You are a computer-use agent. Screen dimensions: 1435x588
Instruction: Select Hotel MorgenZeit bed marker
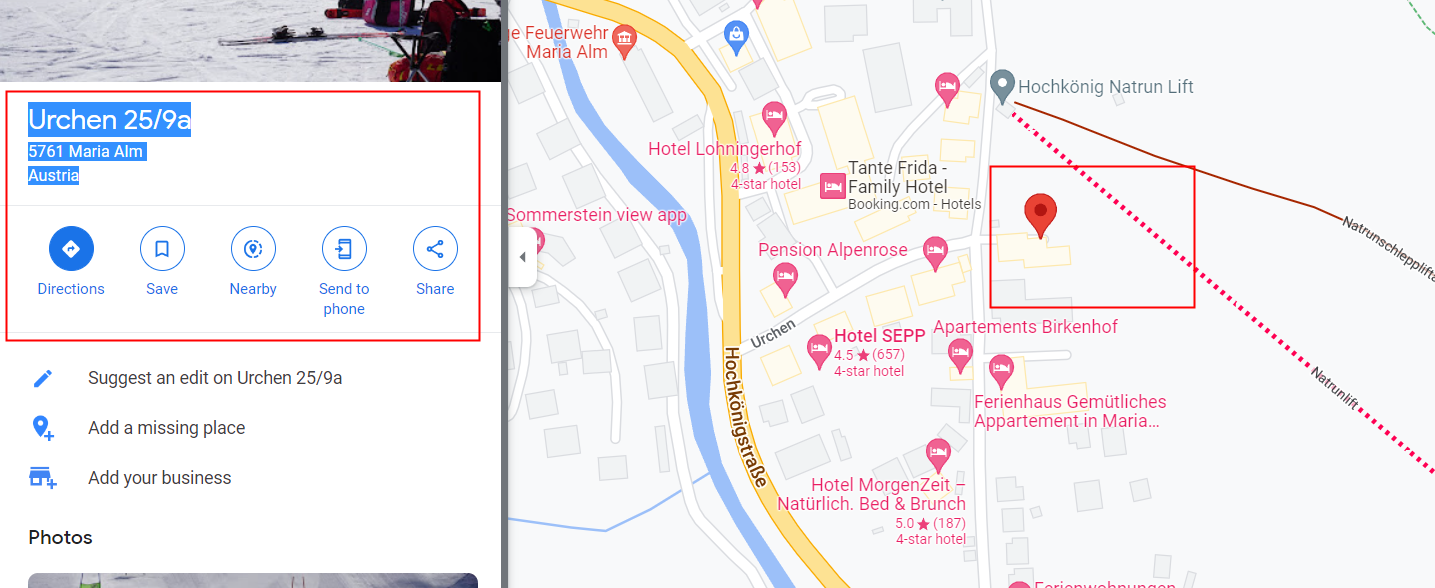point(938,456)
